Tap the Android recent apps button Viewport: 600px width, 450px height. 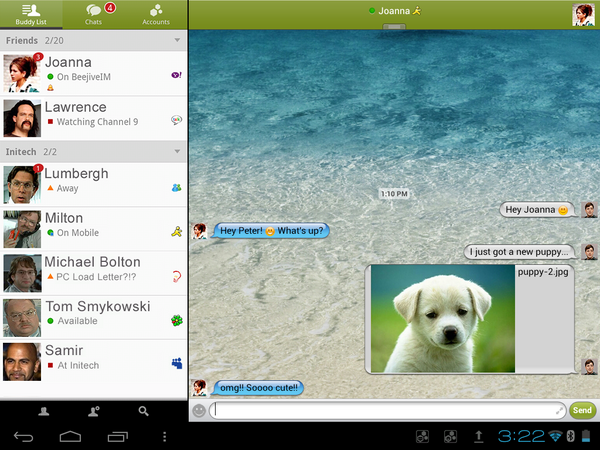118,437
